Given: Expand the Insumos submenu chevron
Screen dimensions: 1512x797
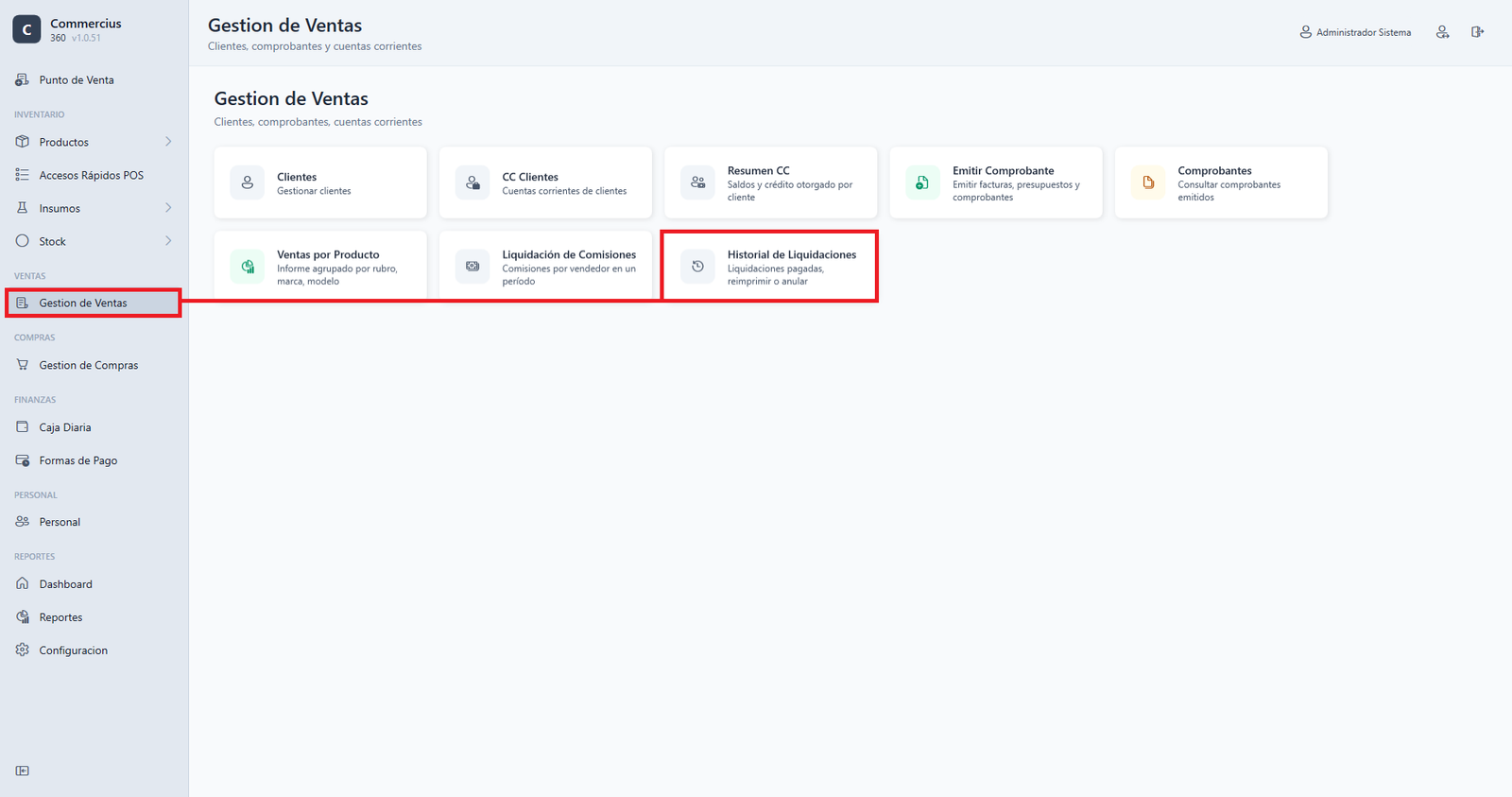Looking at the screenshot, I should pos(168,208).
